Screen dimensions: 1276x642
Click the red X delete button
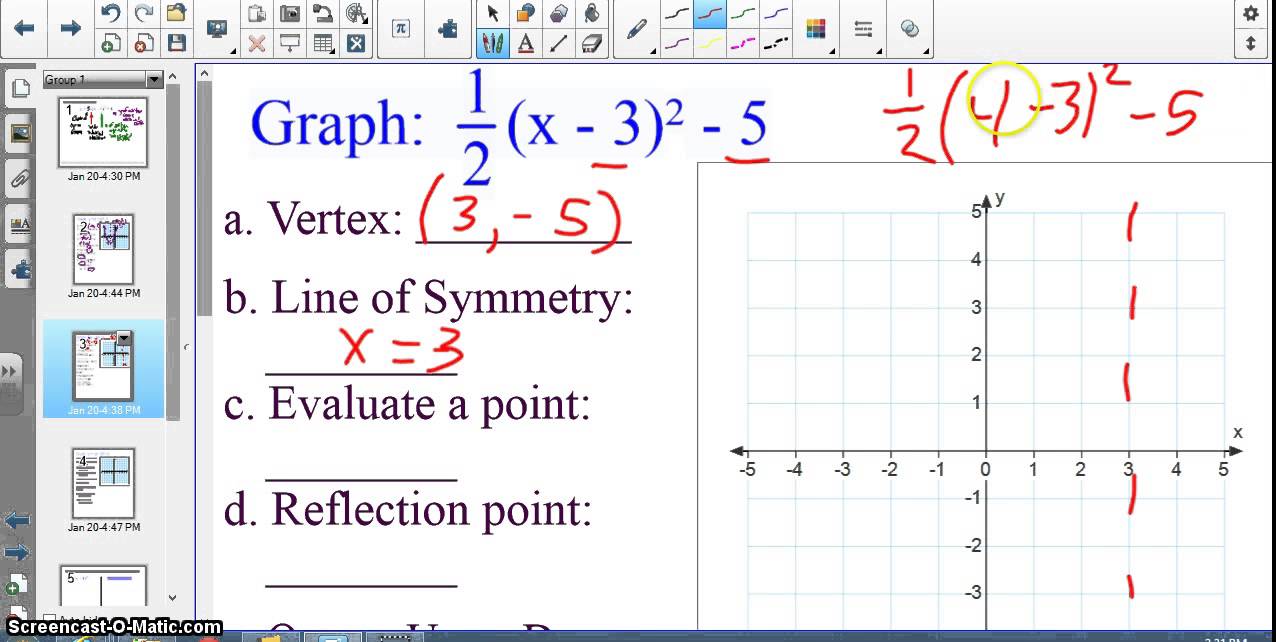tap(257, 43)
